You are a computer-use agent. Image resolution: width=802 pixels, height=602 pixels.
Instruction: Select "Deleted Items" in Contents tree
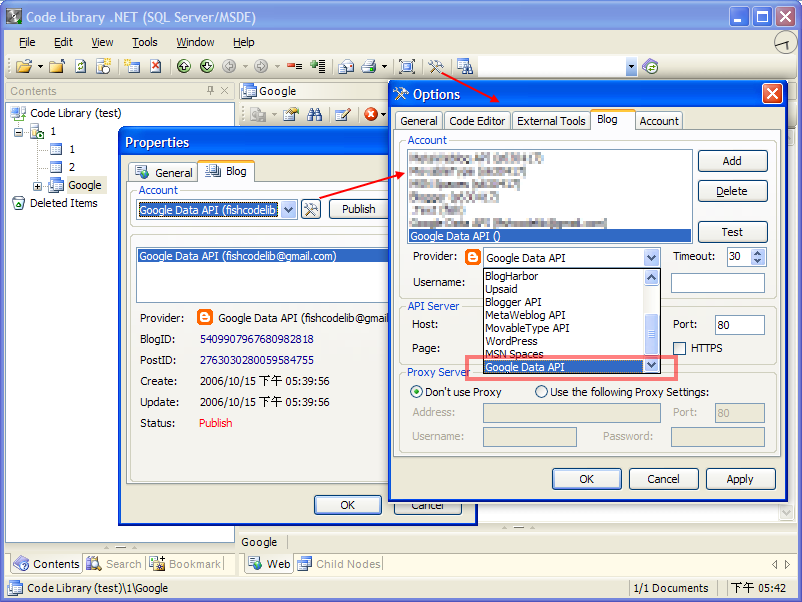point(63,204)
